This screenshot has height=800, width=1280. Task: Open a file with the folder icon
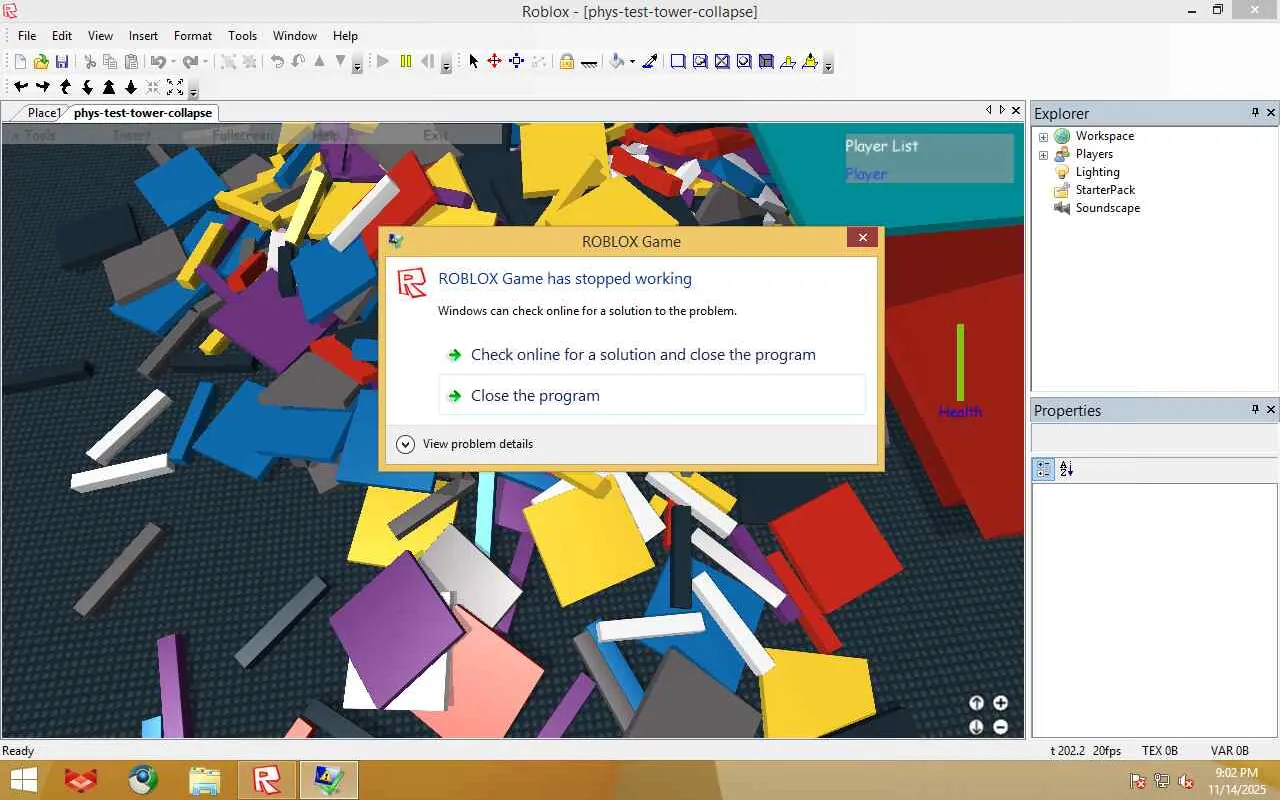point(41,62)
